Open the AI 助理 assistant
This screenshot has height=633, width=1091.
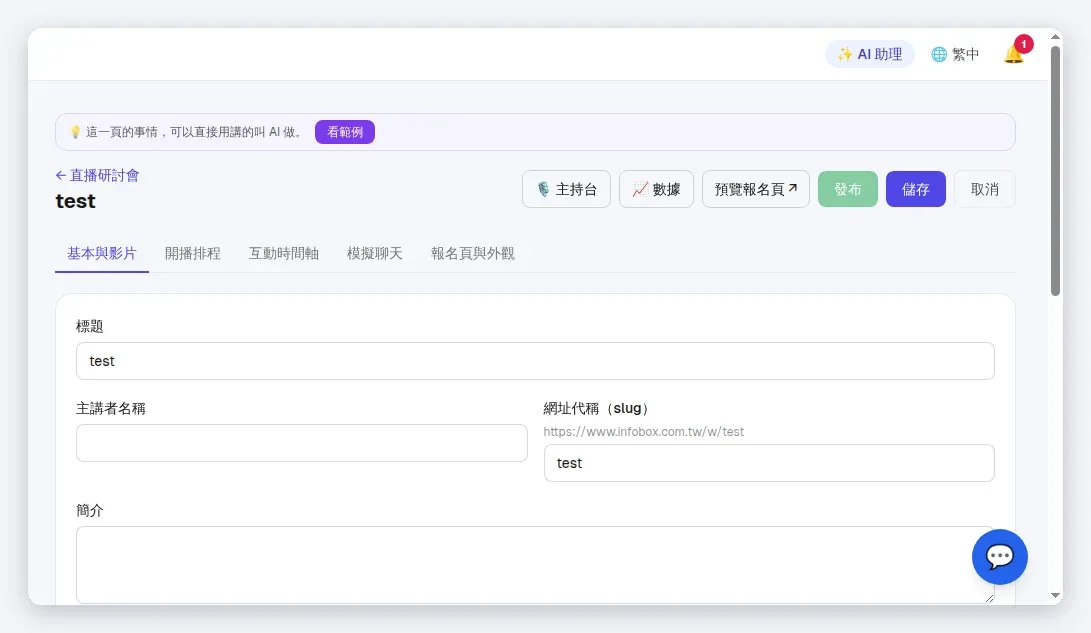click(x=870, y=54)
